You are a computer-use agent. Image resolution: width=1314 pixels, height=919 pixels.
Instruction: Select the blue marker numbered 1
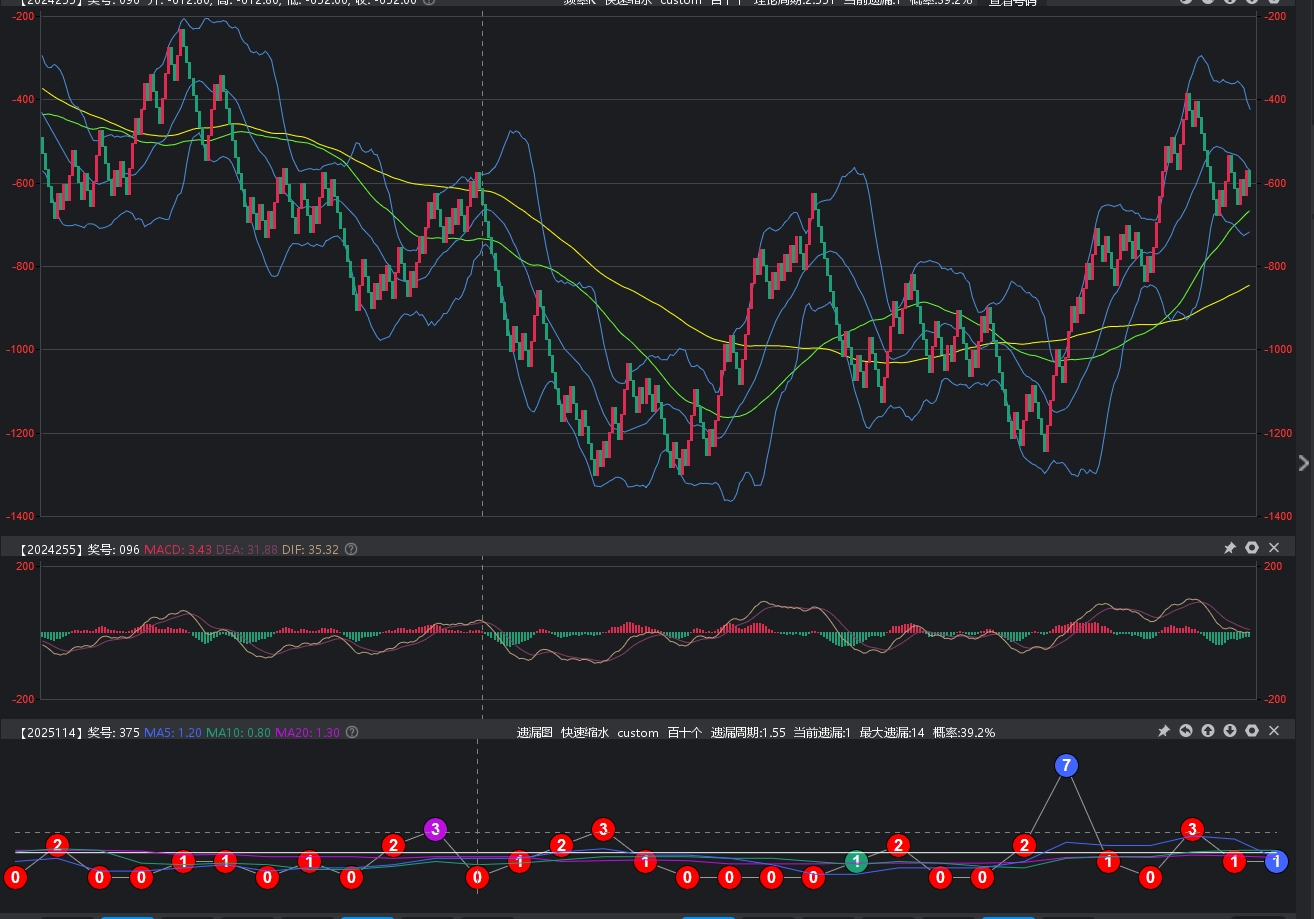[x=1276, y=861]
